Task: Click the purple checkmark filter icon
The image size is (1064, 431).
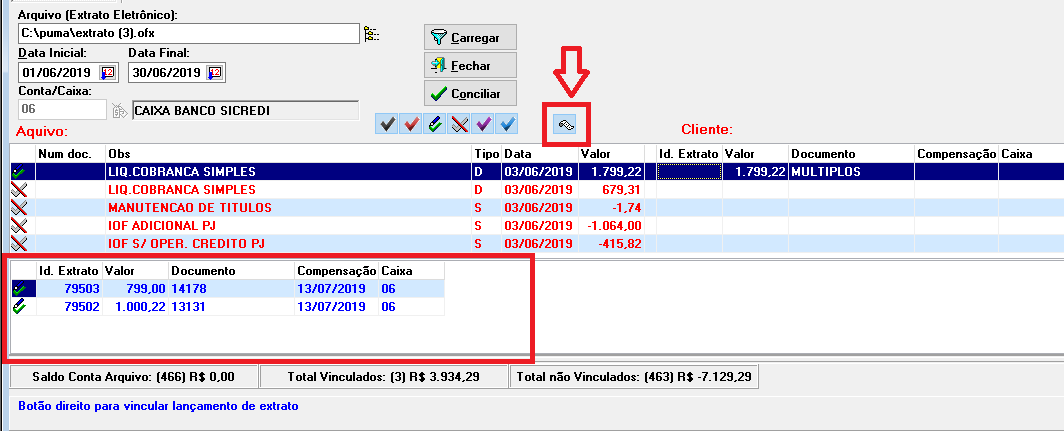Action: click(483, 124)
